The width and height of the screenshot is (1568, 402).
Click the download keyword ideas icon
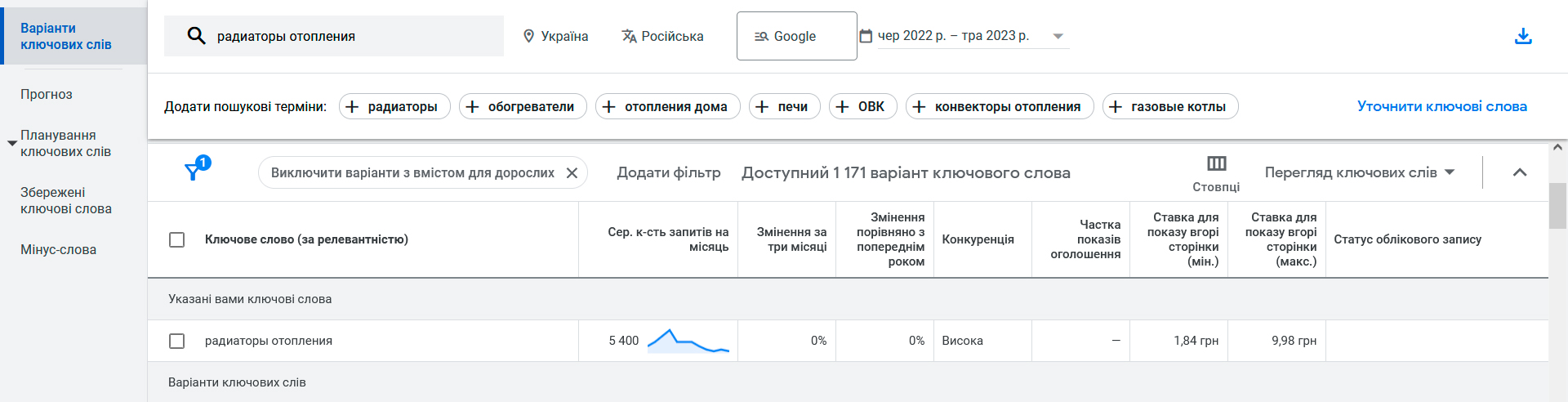1523,36
